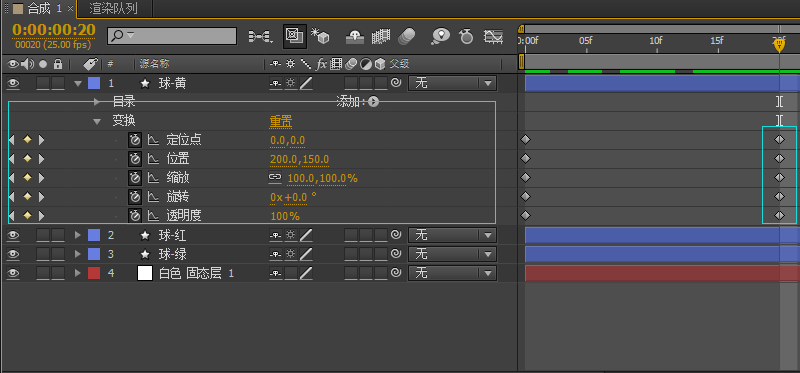Enable frame blending film-strip icon

coord(381,36)
